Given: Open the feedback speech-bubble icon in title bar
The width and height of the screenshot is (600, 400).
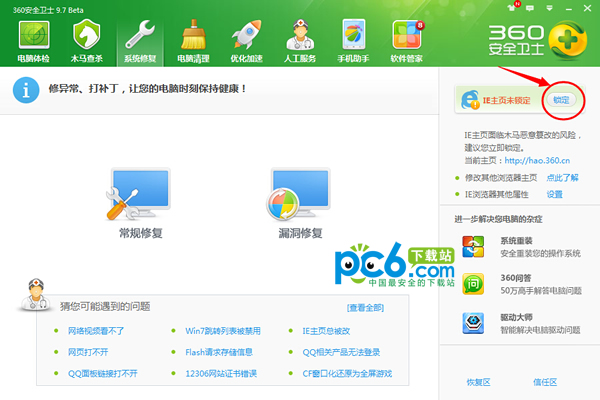Looking at the screenshot, I should coord(530,8).
